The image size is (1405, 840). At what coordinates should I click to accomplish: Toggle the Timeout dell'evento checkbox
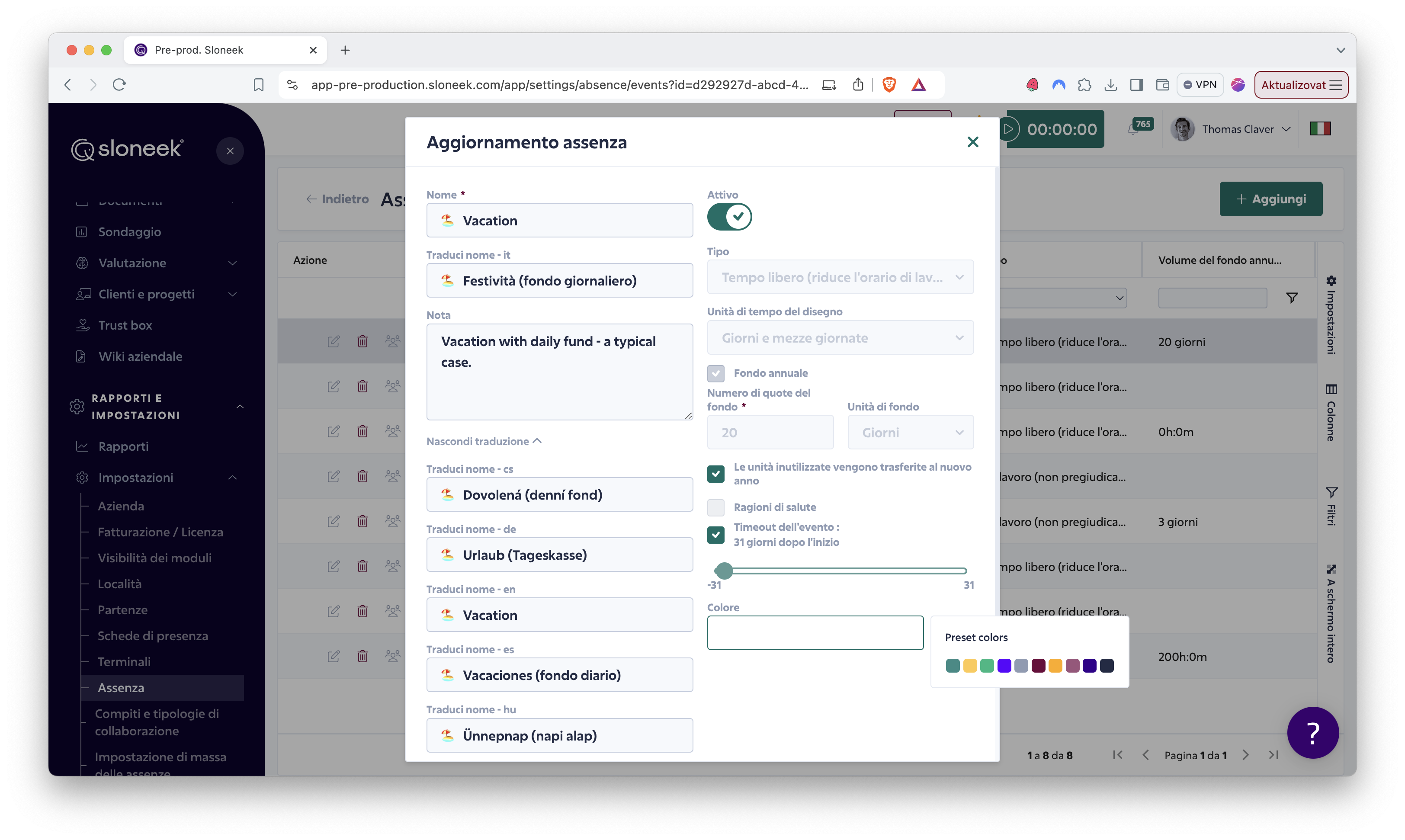pyautogui.click(x=715, y=534)
